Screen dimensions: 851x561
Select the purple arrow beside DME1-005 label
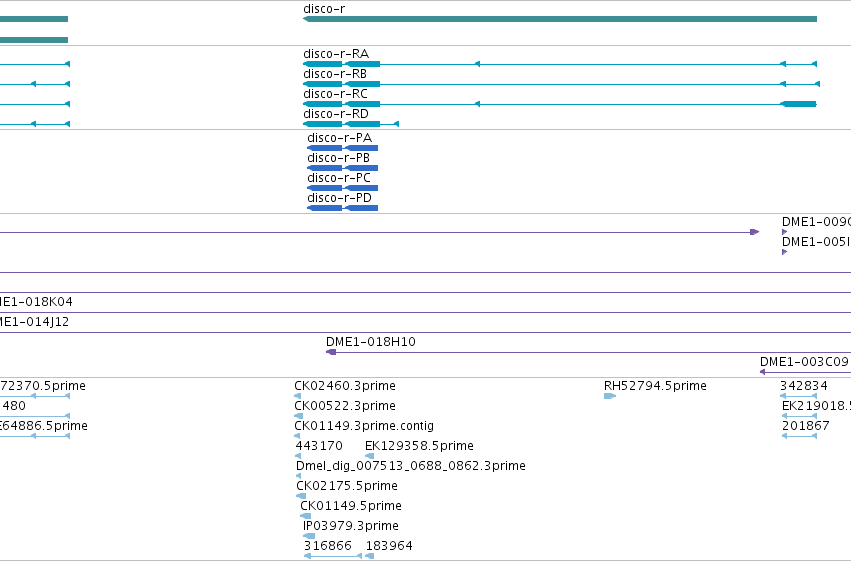point(784,252)
